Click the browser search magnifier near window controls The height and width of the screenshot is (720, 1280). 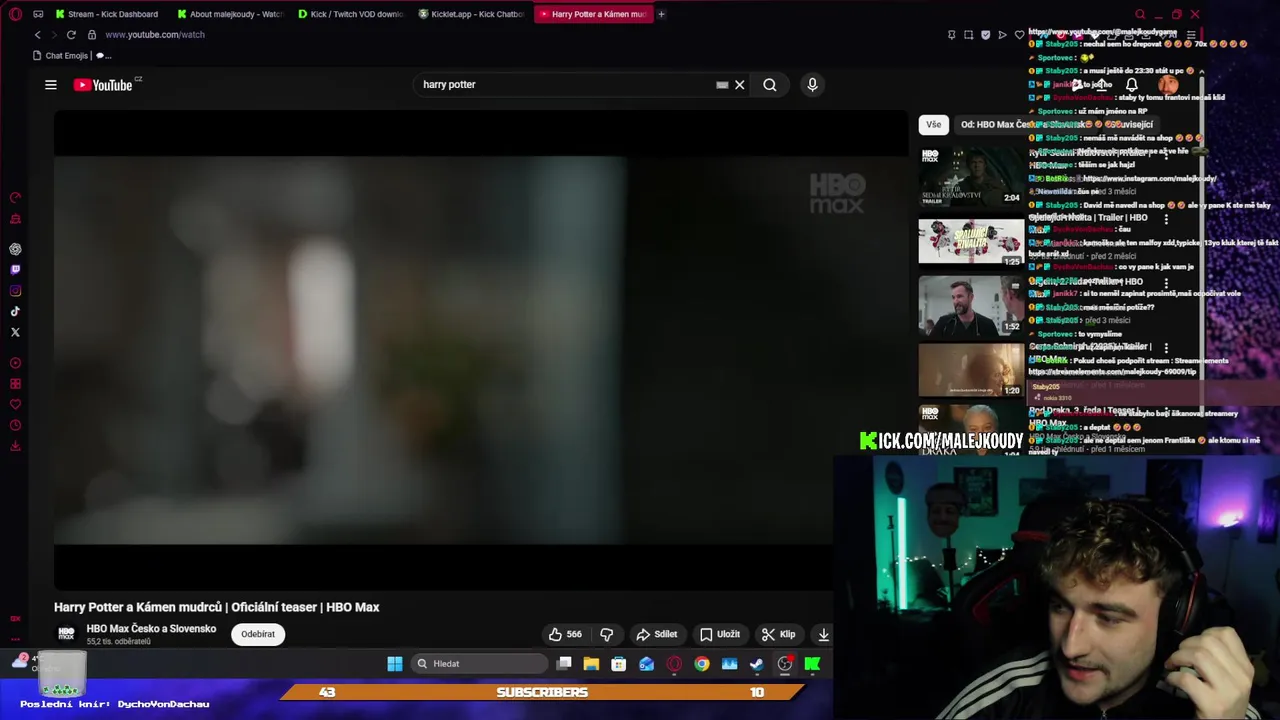point(1140,14)
